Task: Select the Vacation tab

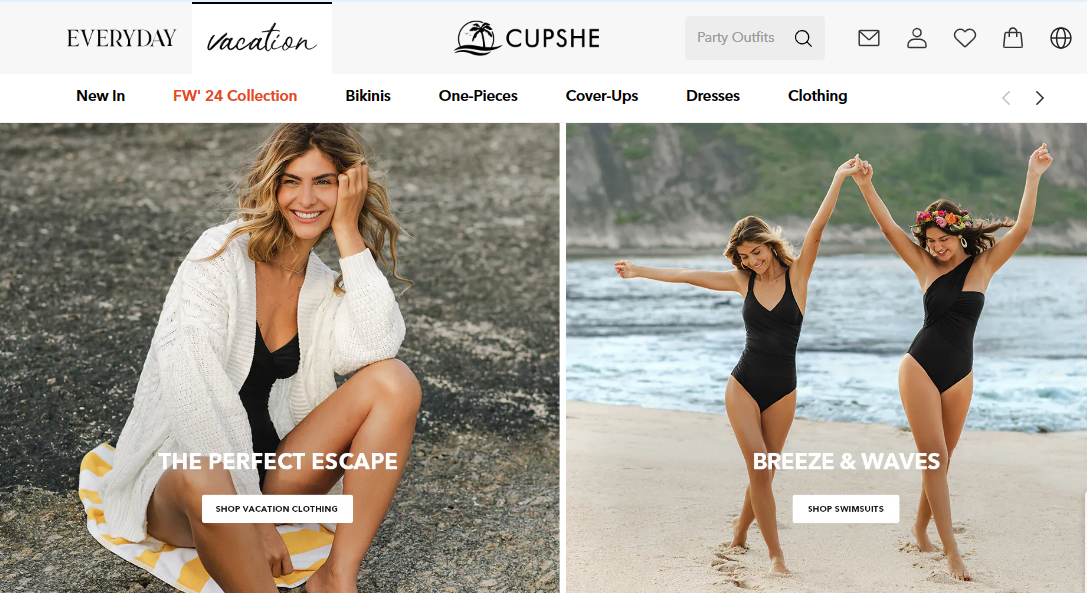Action: click(x=262, y=38)
